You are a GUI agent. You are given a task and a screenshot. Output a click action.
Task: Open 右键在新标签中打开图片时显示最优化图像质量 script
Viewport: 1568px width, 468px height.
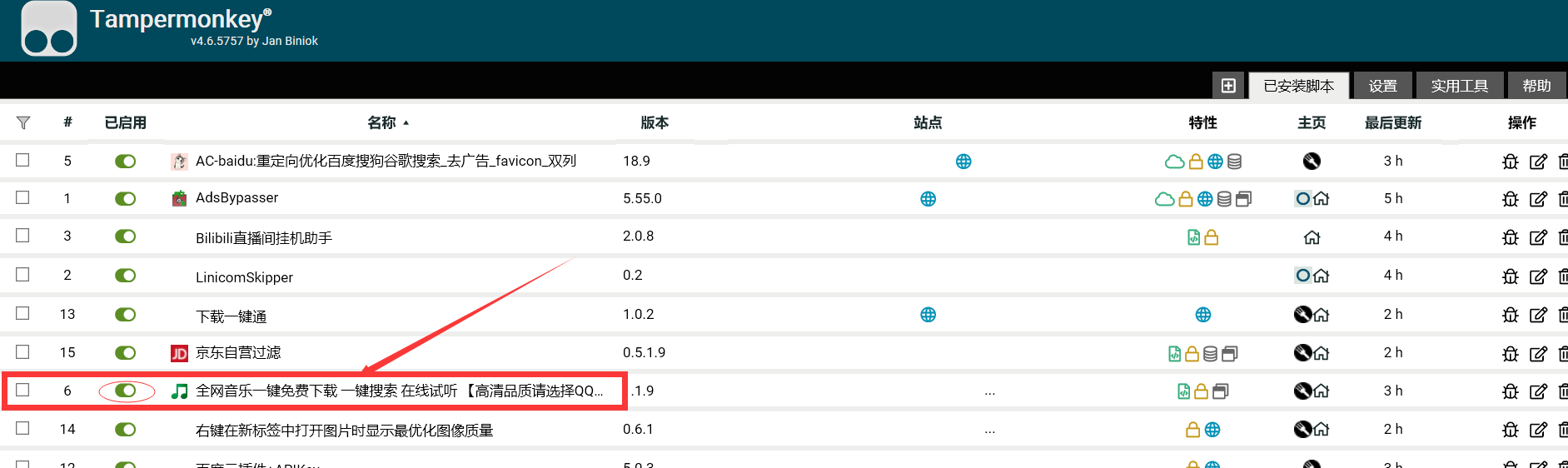(x=345, y=431)
